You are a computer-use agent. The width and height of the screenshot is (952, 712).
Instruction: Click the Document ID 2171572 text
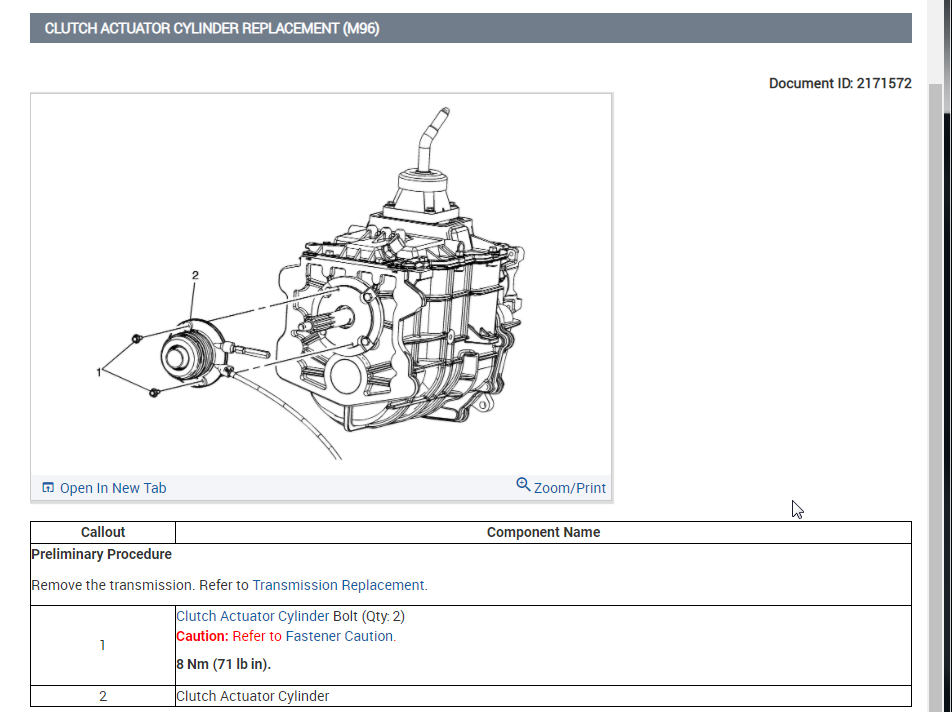tap(839, 83)
